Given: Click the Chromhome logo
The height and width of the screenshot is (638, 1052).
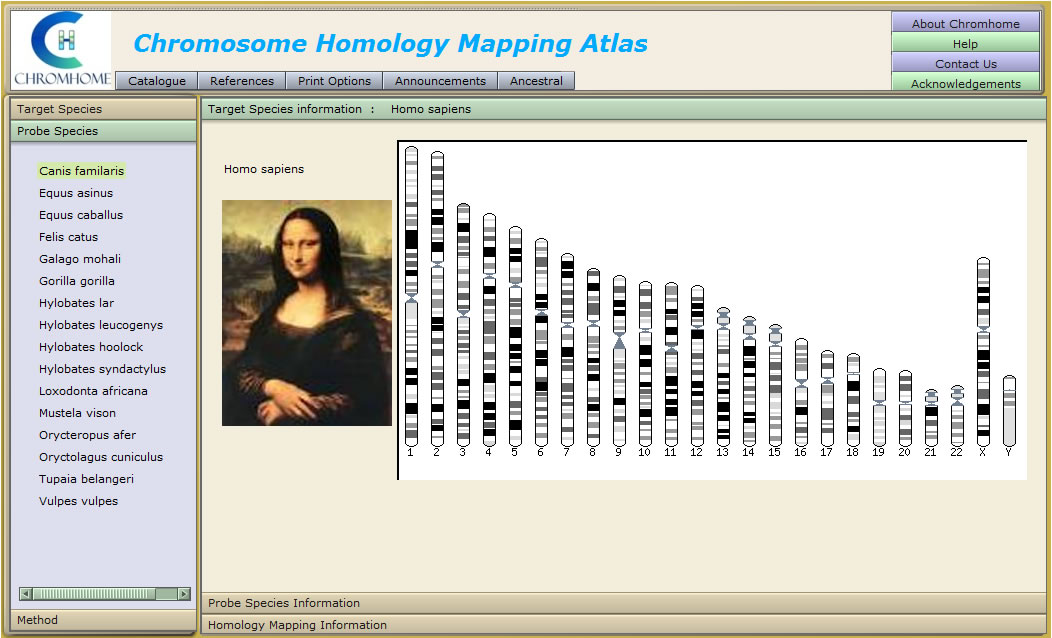Looking at the screenshot, I should click(x=62, y=50).
